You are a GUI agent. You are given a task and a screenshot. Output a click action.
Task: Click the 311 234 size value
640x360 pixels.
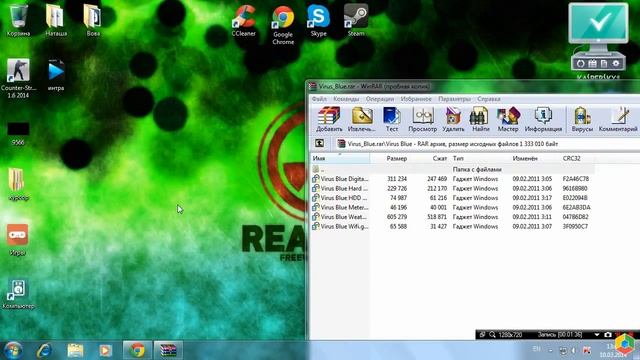coord(397,179)
